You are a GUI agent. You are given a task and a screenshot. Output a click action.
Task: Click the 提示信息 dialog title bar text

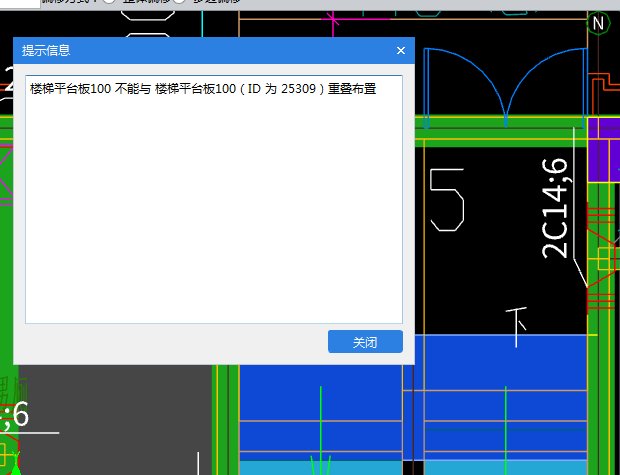[46, 51]
